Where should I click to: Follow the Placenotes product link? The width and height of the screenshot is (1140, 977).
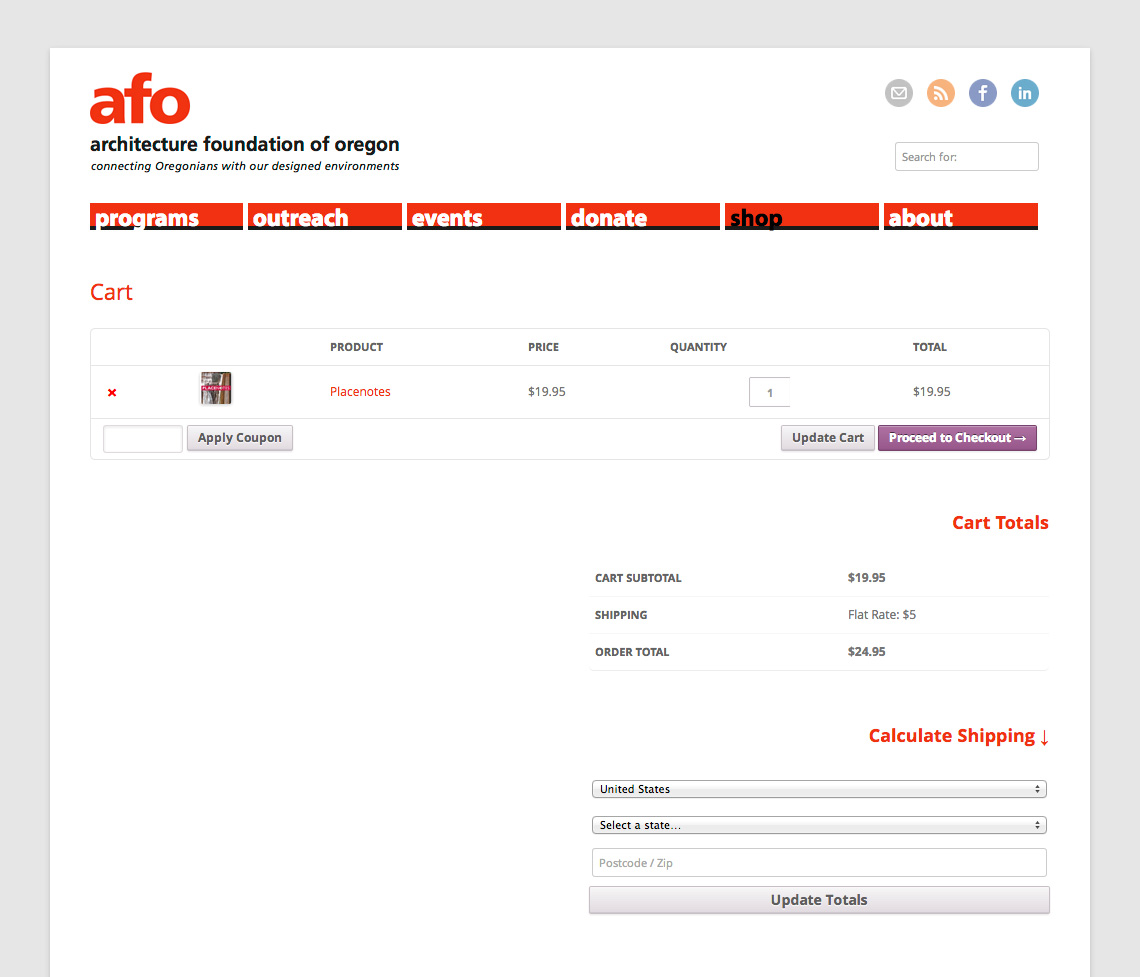[x=360, y=392]
